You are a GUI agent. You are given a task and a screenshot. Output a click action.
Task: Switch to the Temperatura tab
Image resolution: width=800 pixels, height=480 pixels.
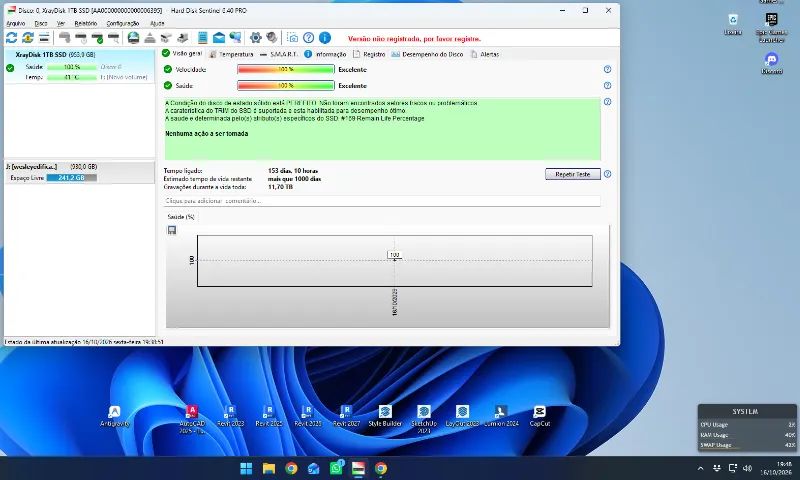coord(231,54)
